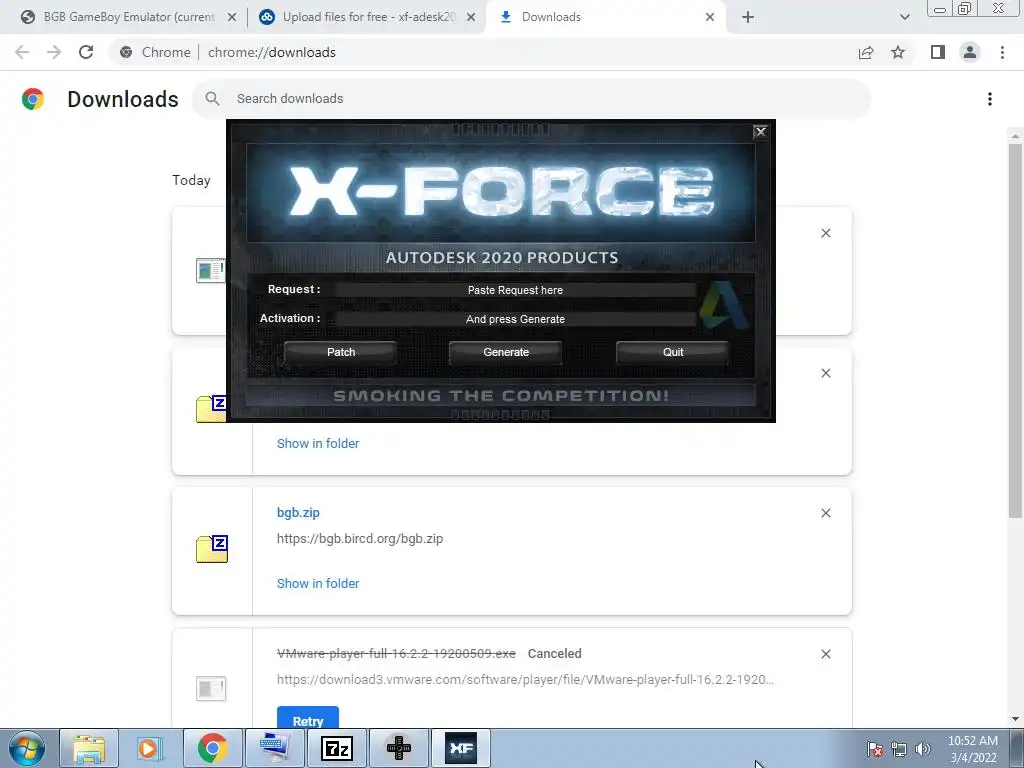Close the X-Force keygen window
This screenshot has width=1024, height=768.
click(x=760, y=132)
